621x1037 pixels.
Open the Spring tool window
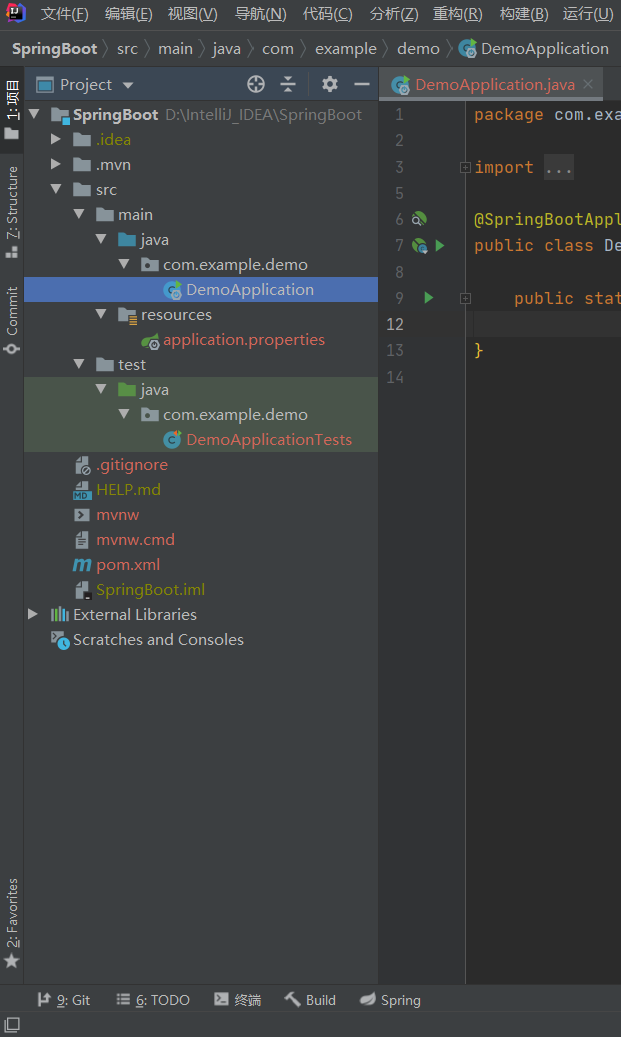(x=390, y=1000)
